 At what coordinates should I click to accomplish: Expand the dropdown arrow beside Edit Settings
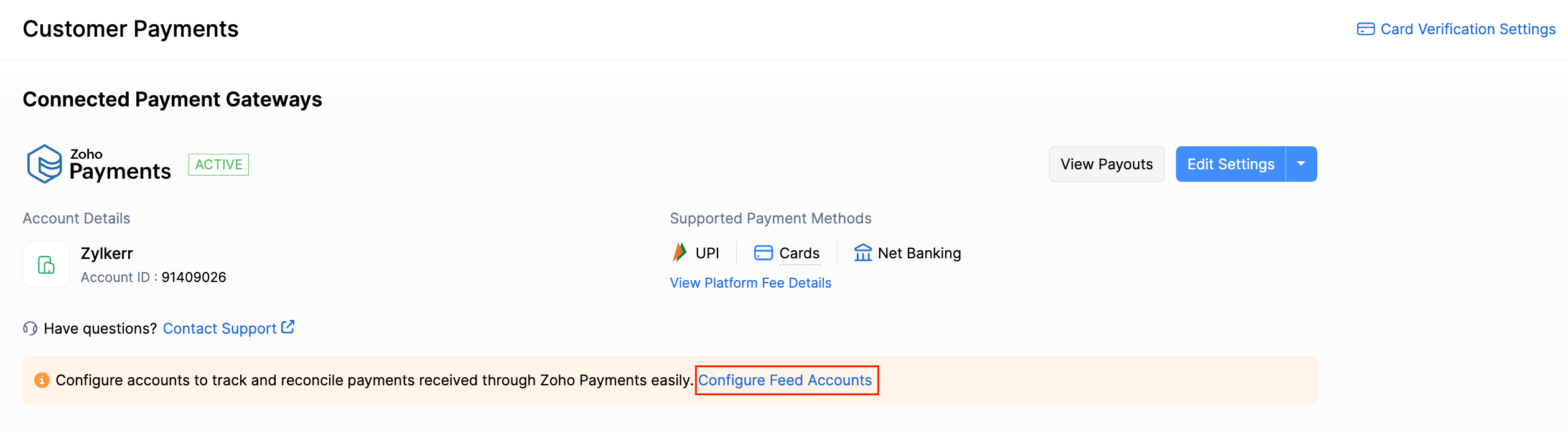pos(1301,164)
